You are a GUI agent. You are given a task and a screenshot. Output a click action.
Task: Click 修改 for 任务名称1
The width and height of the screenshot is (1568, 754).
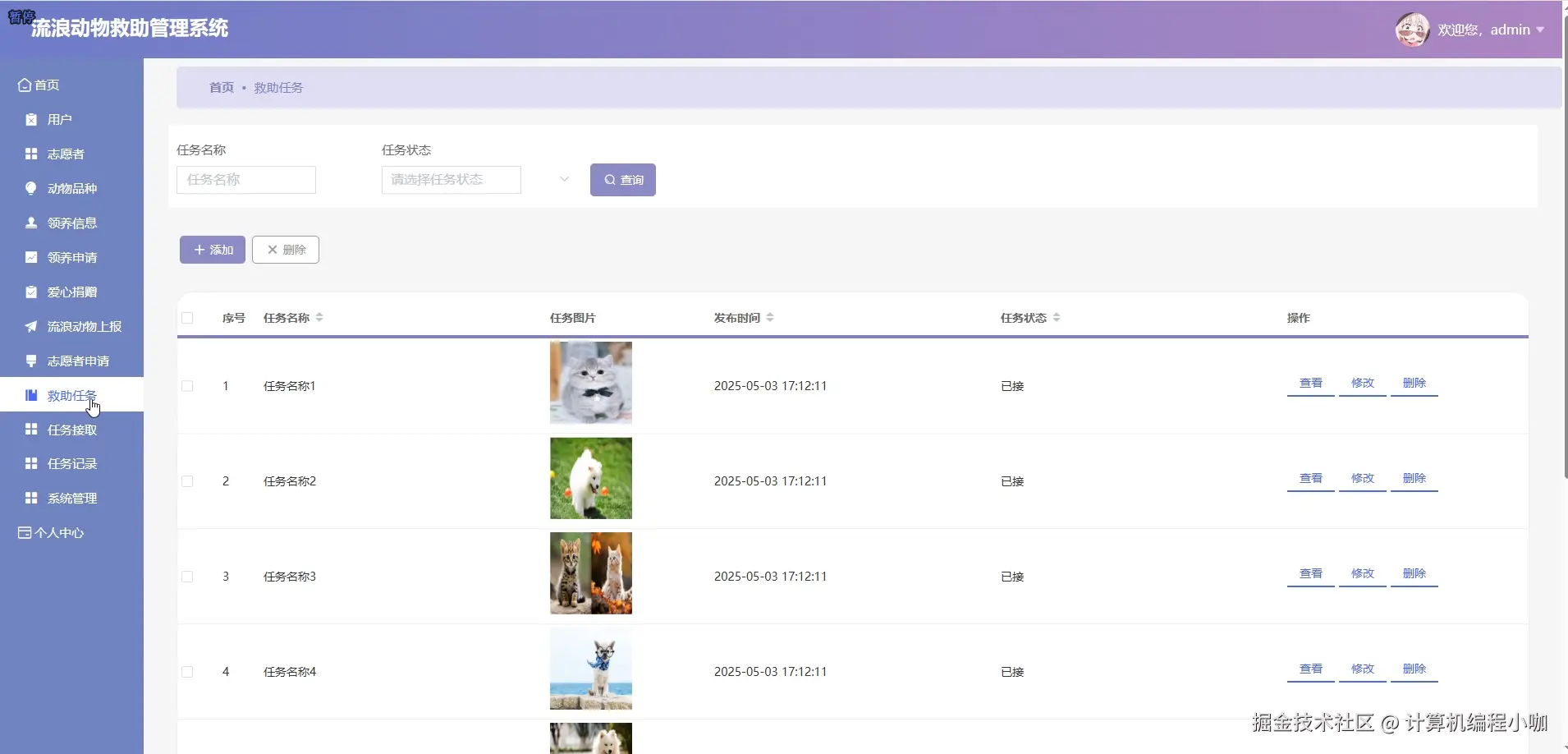[1363, 384]
